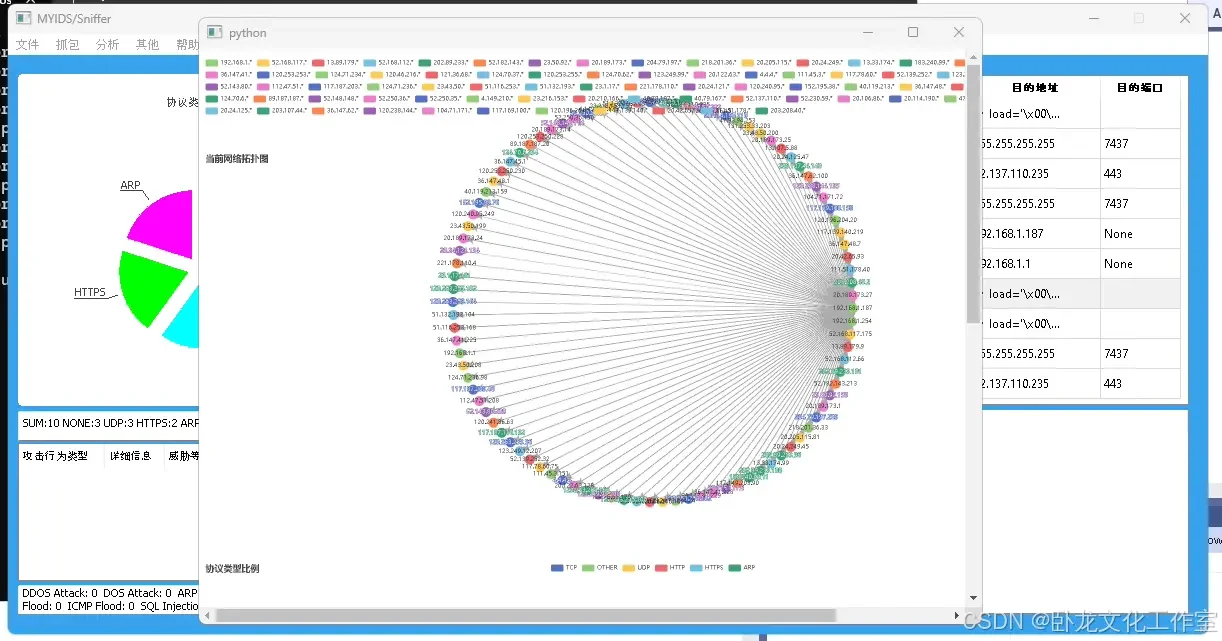Open the 分析 menu
This screenshot has width=1222, height=641.
point(107,45)
